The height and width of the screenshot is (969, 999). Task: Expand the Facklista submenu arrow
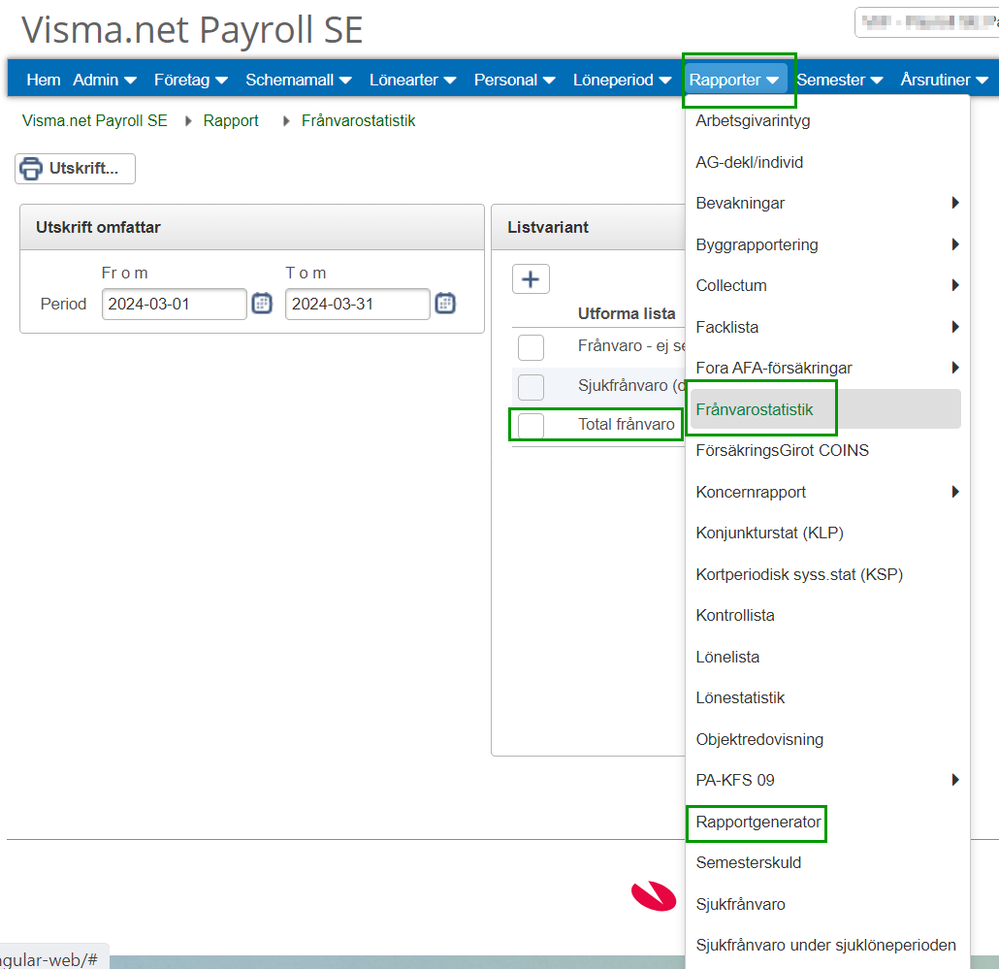tap(954, 327)
